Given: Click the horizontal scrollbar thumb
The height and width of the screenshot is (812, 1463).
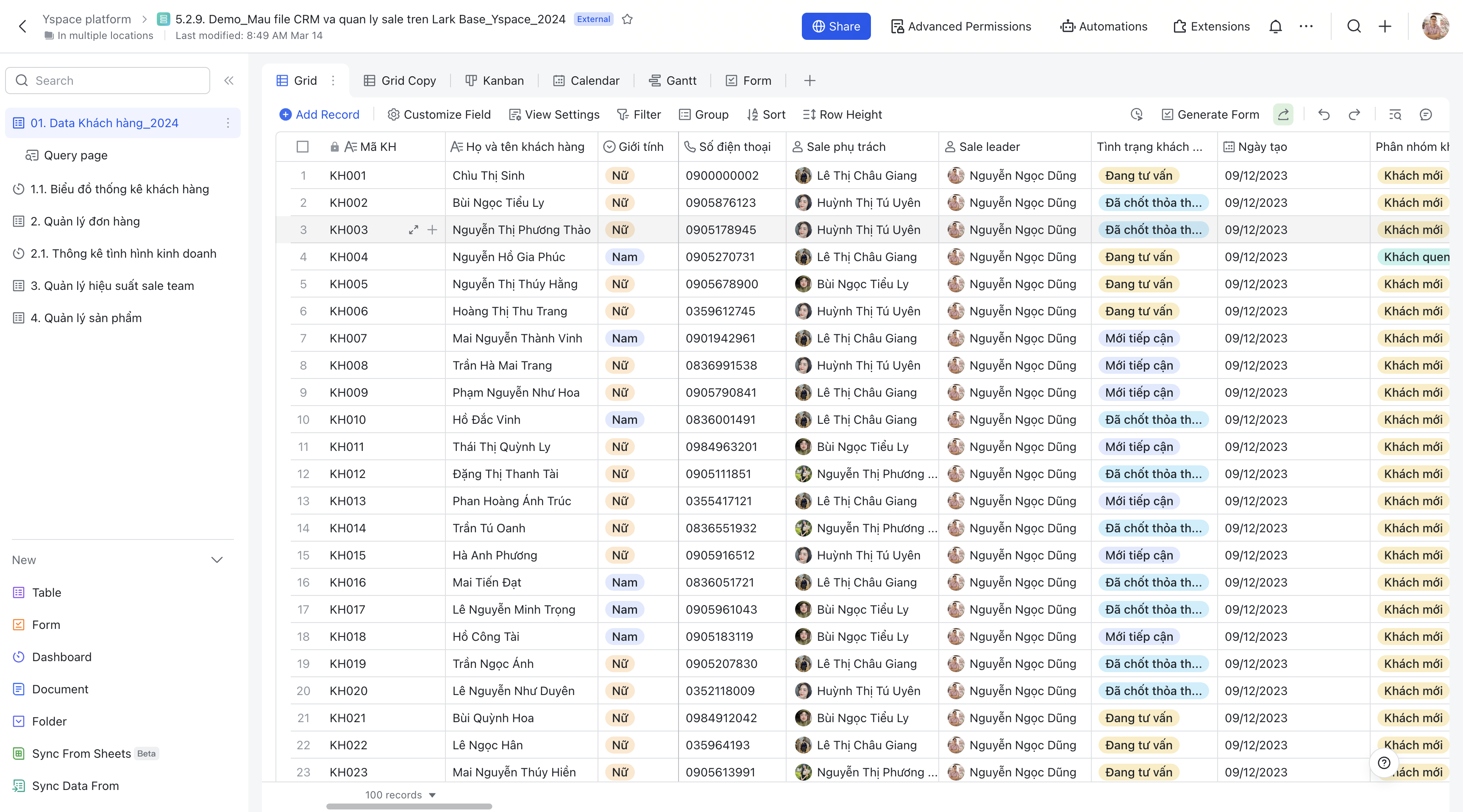Looking at the screenshot, I should 409,806.
